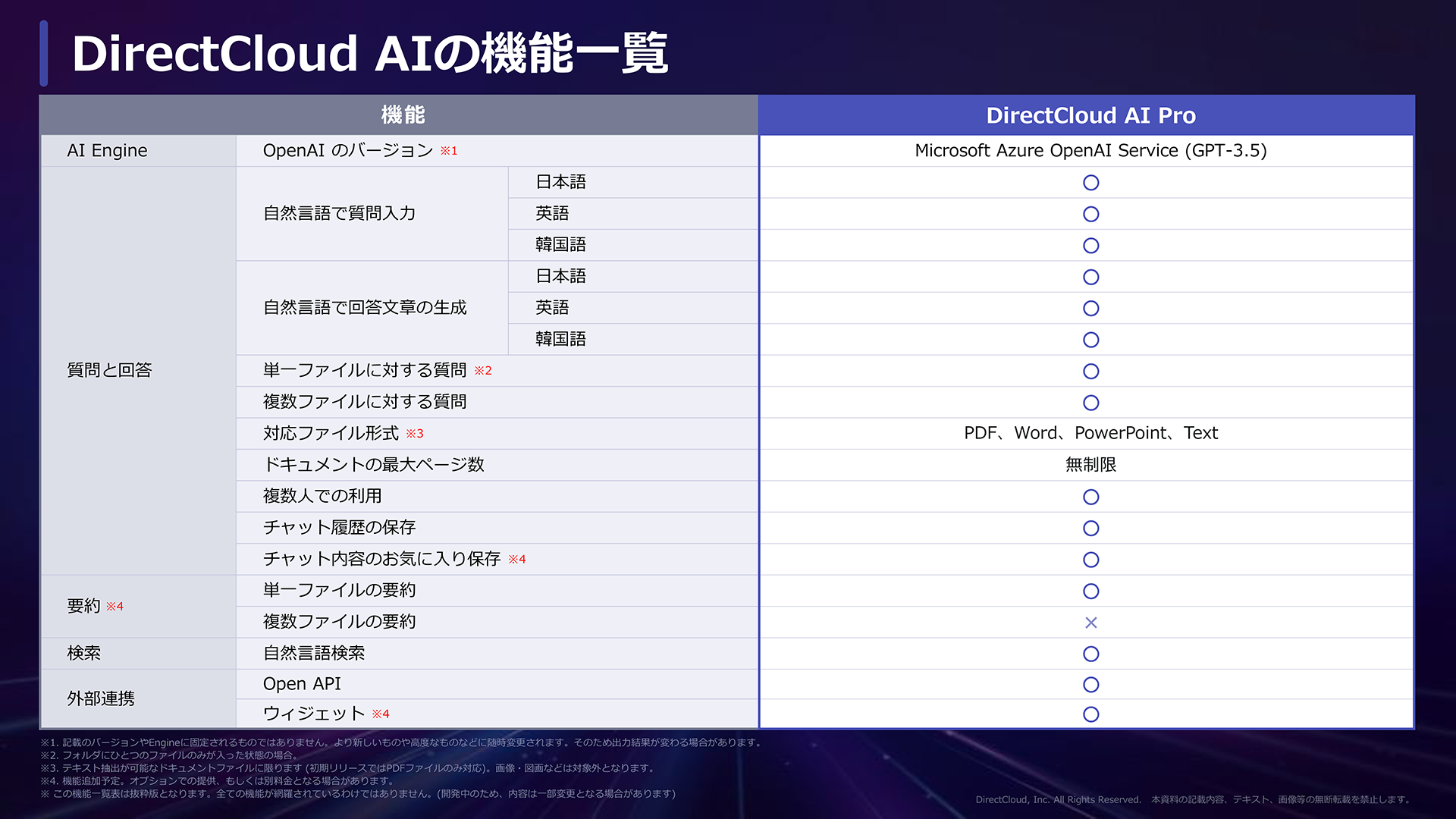Image resolution: width=1456 pixels, height=819 pixels.
Task: Click the circle mark for 複数人での利用
Action: click(1090, 497)
